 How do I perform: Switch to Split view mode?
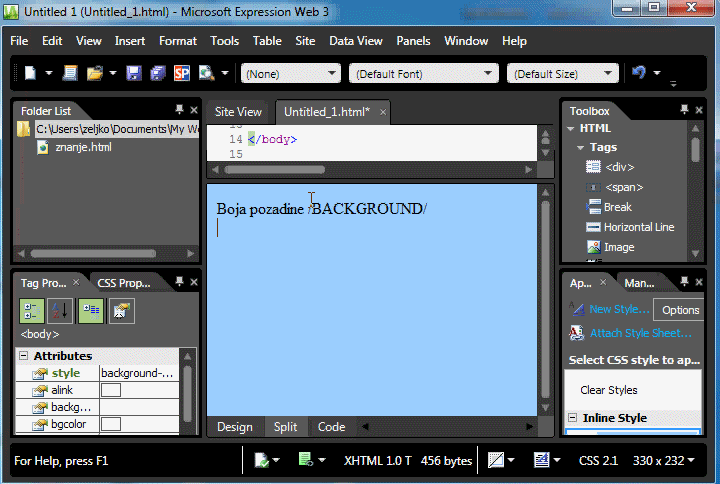point(285,427)
